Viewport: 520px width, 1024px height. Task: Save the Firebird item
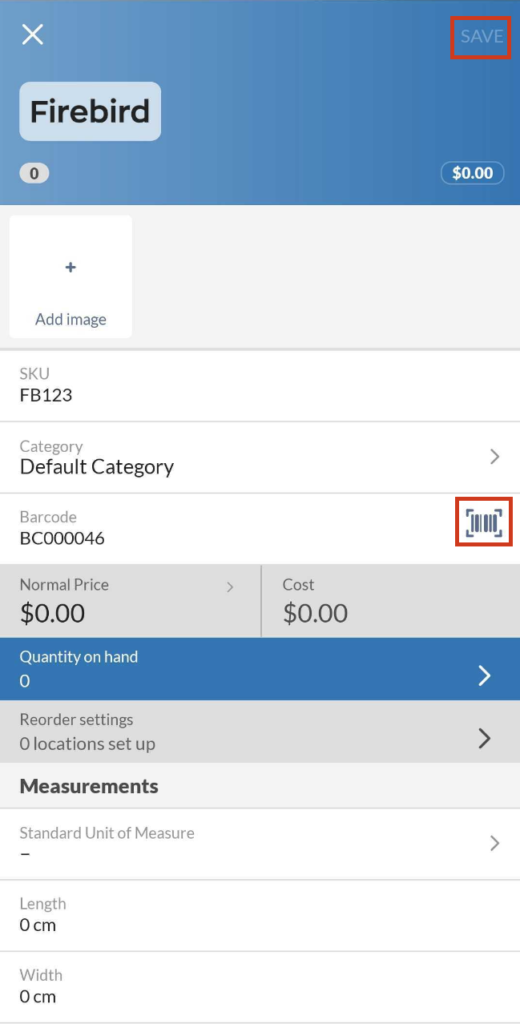click(481, 37)
